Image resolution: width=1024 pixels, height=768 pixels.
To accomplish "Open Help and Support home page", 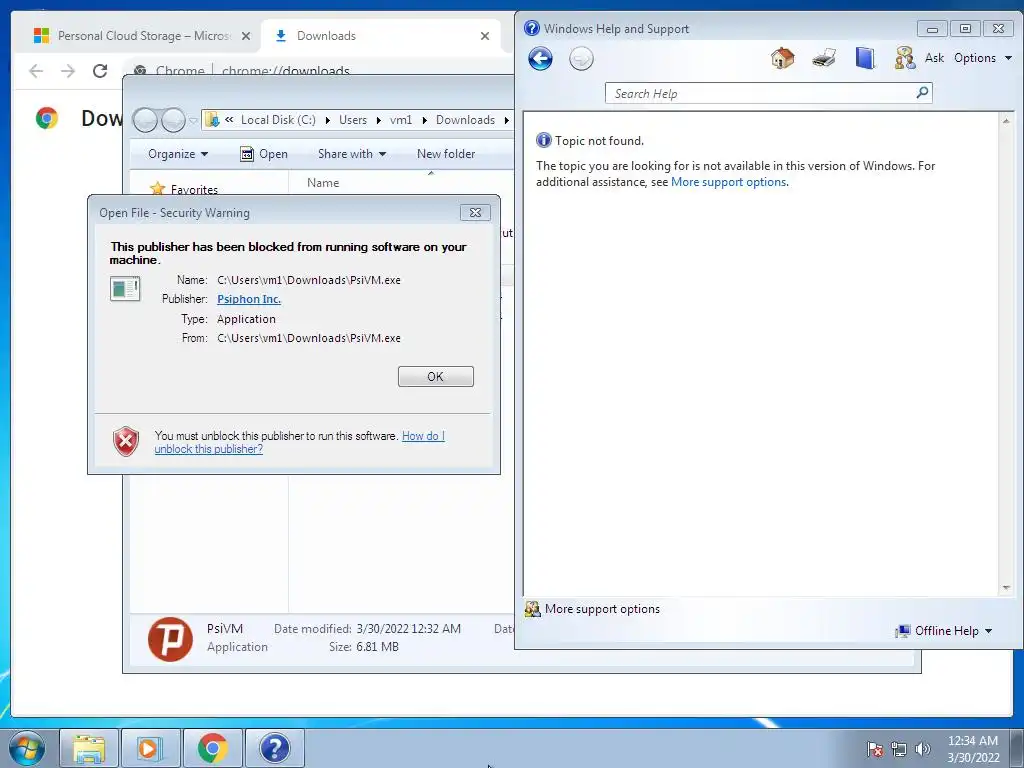I will tap(782, 58).
